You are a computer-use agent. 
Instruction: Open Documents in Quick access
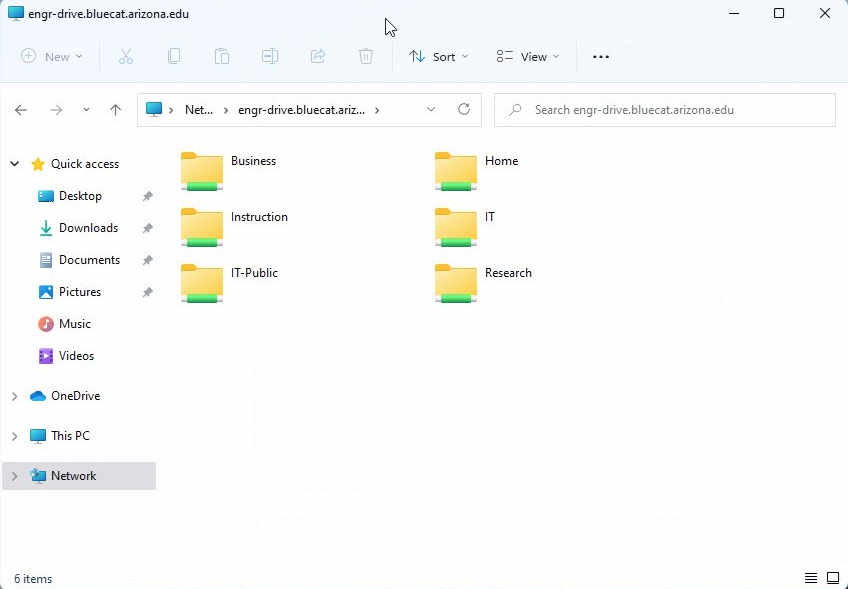tap(89, 260)
